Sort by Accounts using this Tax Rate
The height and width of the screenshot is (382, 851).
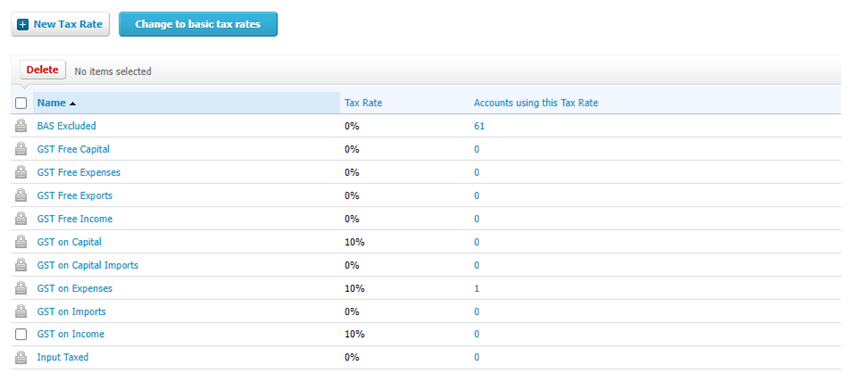pyautogui.click(x=536, y=103)
